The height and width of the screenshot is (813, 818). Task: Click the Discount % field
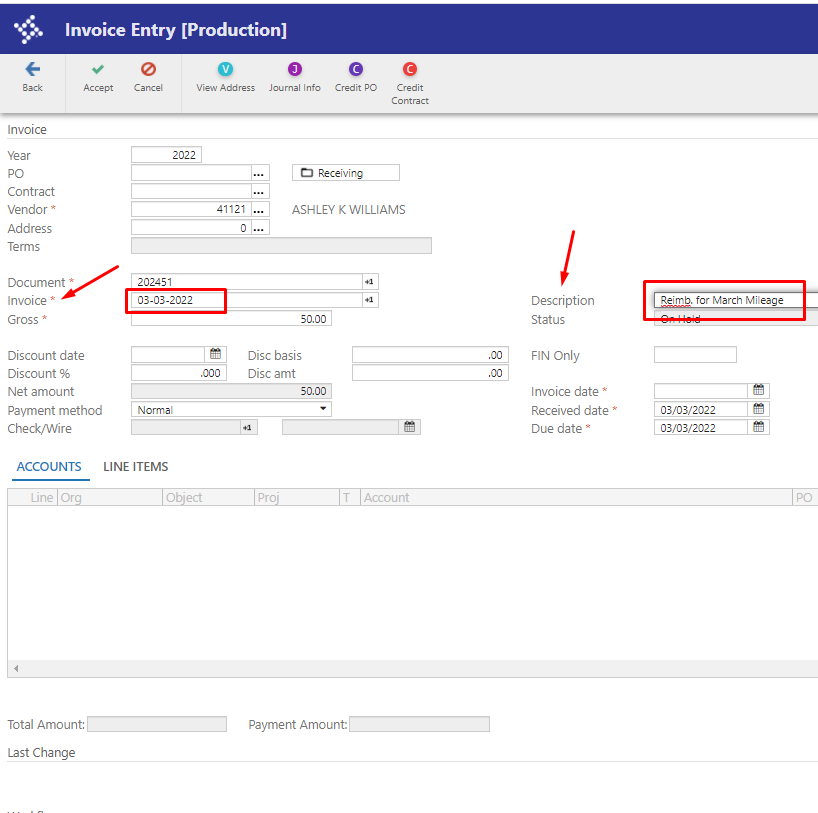[x=179, y=373]
